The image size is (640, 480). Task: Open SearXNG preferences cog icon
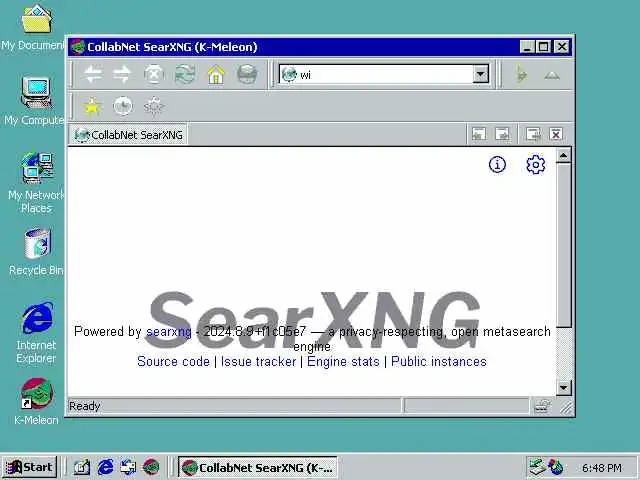coord(536,164)
